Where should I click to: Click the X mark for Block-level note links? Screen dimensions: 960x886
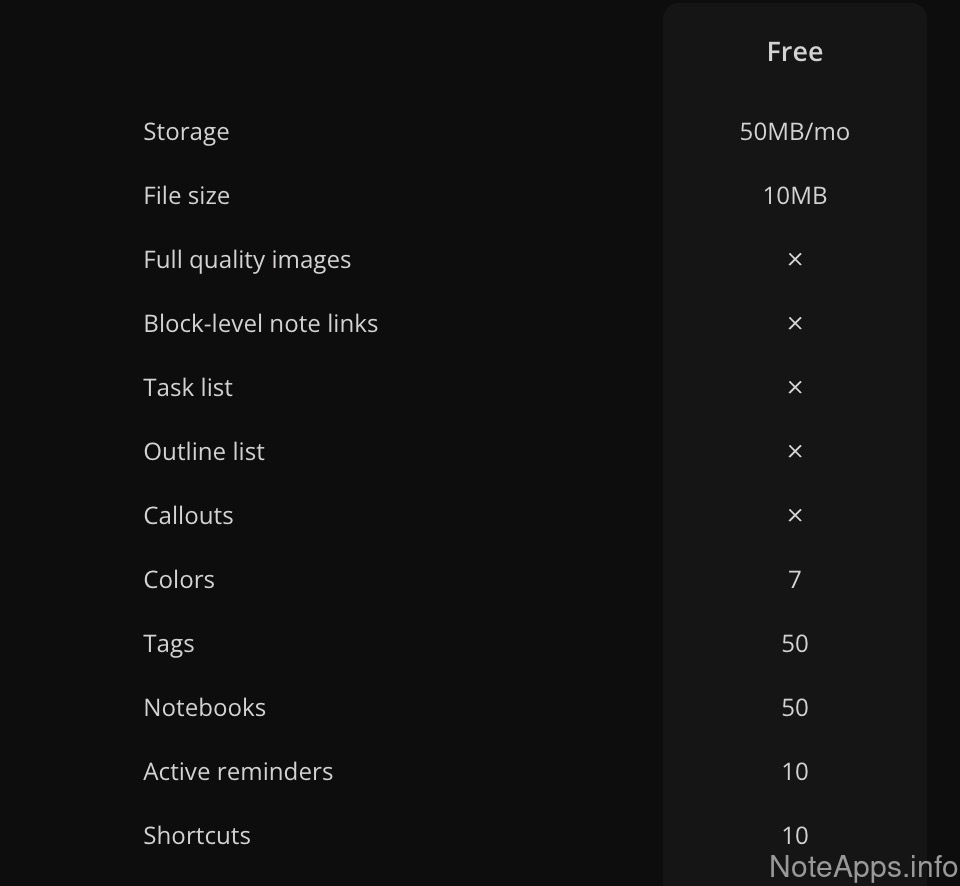tap(795, 324)
